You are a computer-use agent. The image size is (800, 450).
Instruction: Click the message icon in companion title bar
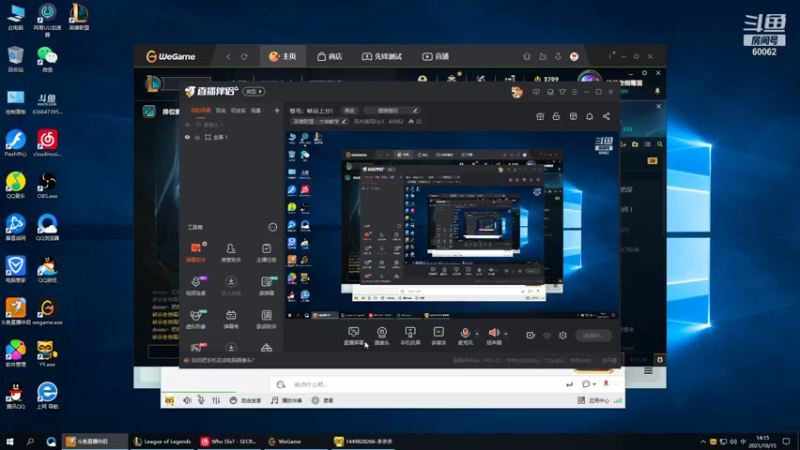click(536, 92)
